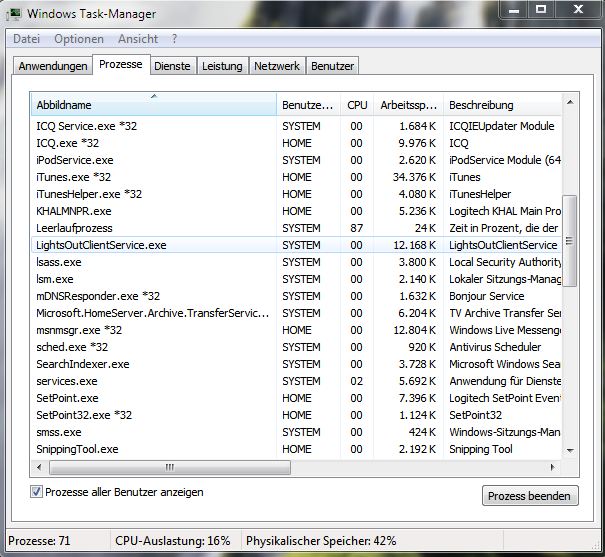Click the vertical scrollbar up arrow
Image resolution: width=605 pixels, height=557 pixels.
click(x=570, y=103)
